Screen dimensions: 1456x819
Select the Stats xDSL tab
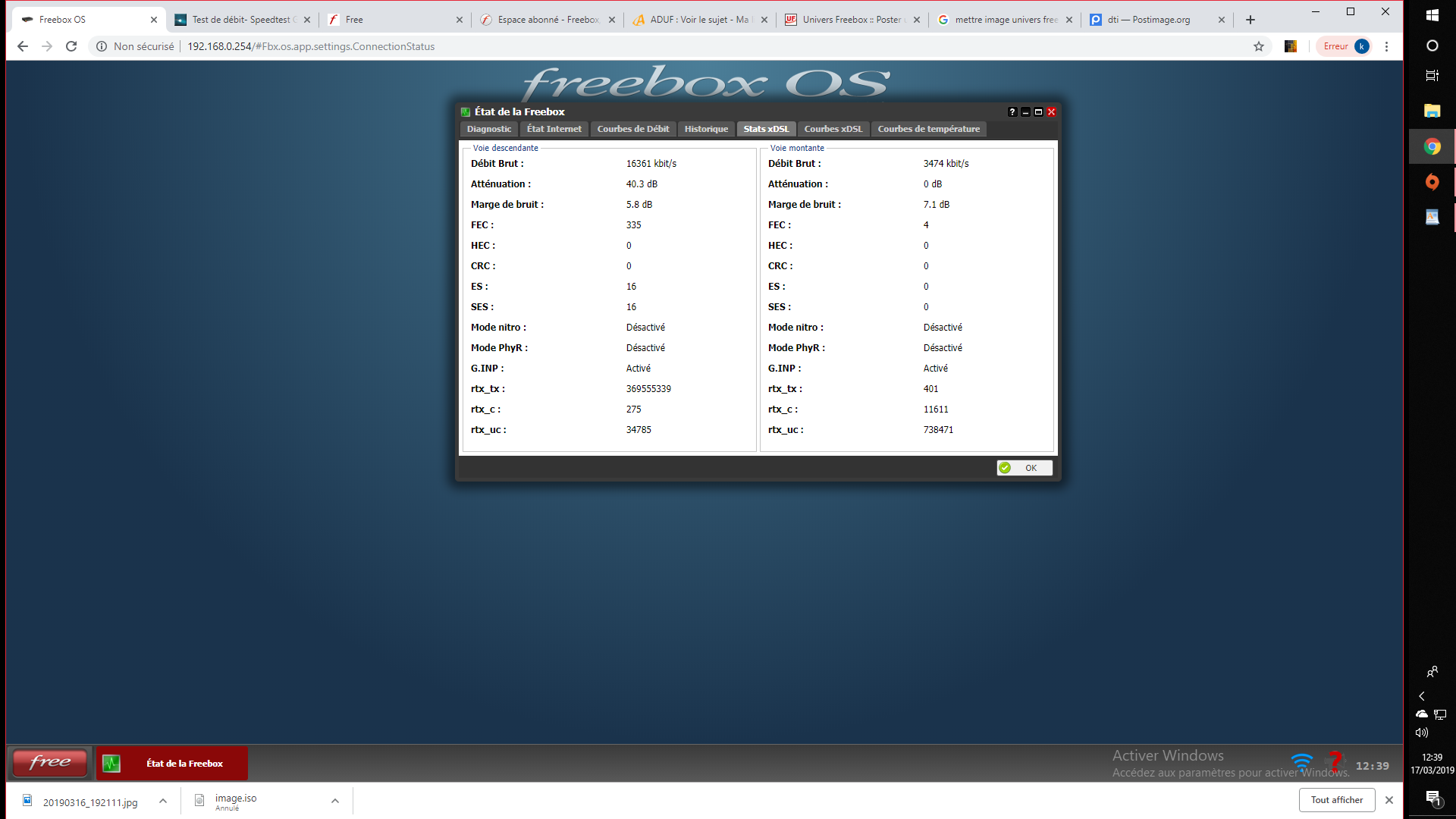tap(766, 129)
